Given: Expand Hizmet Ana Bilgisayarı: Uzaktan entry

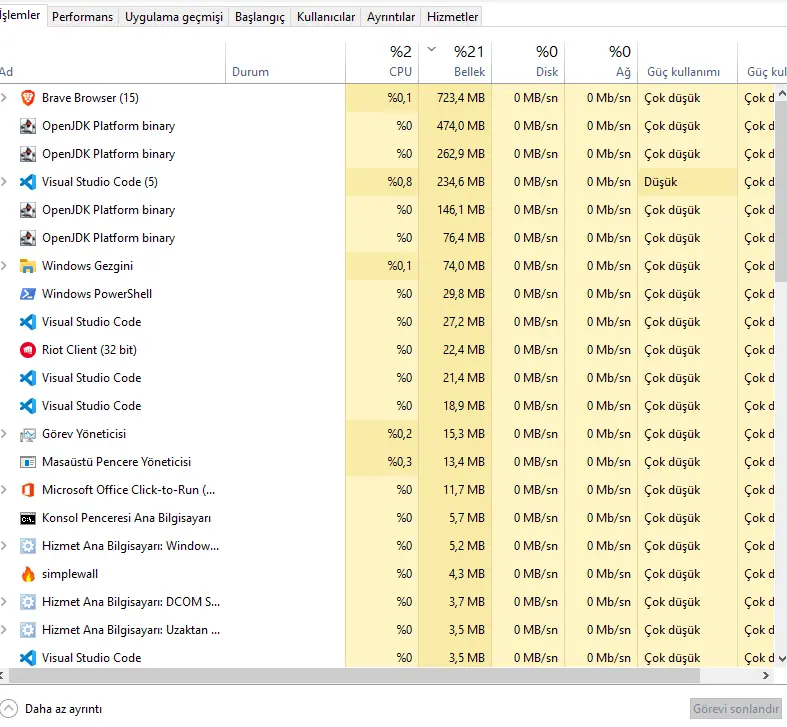Looking at the screenshot, I should click(4, 630).
